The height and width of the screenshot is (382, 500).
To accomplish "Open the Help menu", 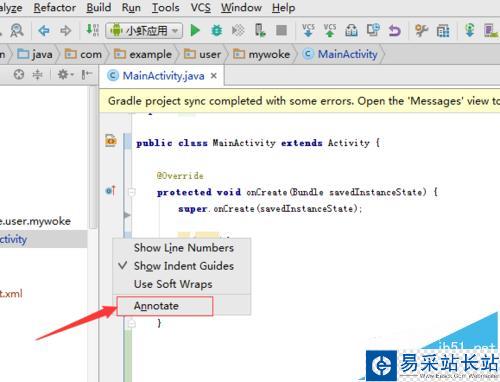I will [283, 7].
